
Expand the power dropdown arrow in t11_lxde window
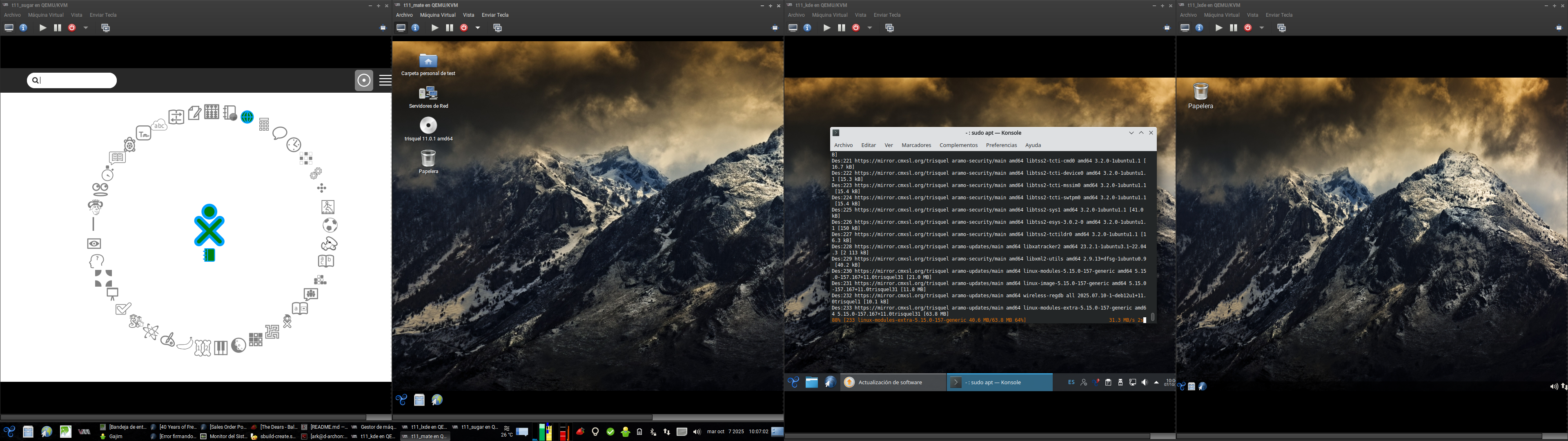(1262, 28)
